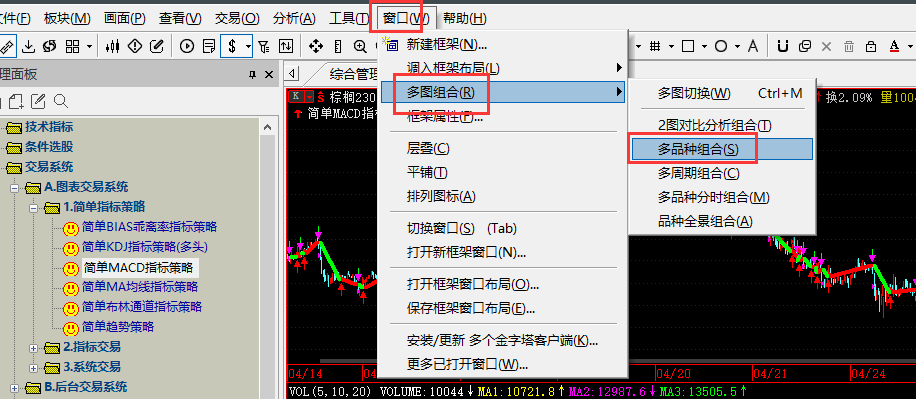The image size is (916, 399).
Task: Click the globe refresh sync icon
Action: coord(50,46)
